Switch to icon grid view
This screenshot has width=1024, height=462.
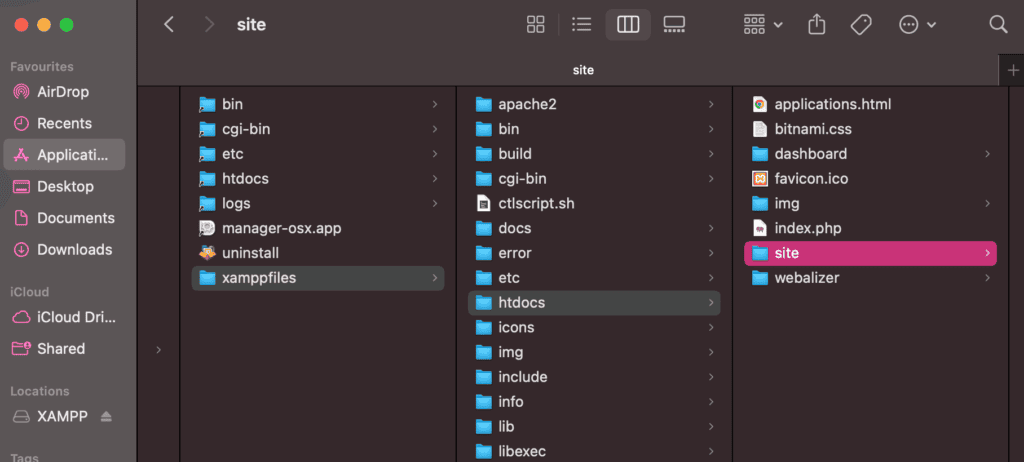[536, 25]
